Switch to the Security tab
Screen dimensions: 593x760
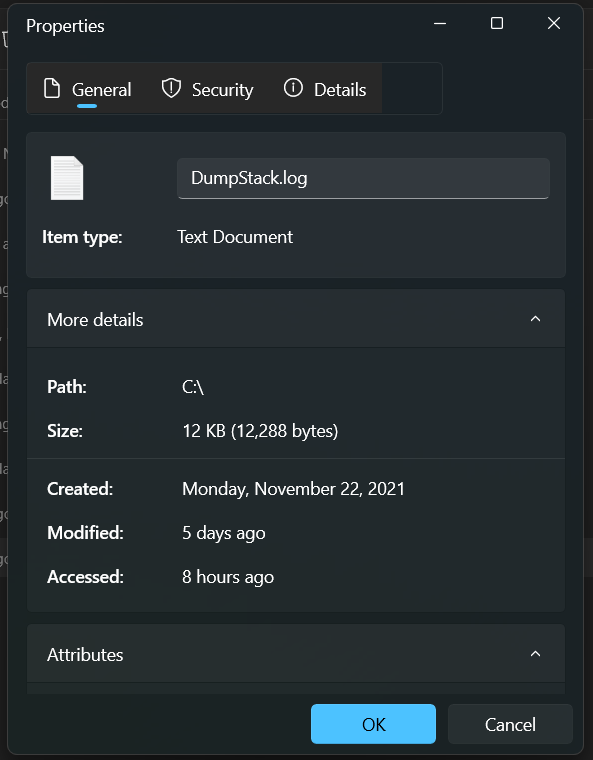coord(208,89)
